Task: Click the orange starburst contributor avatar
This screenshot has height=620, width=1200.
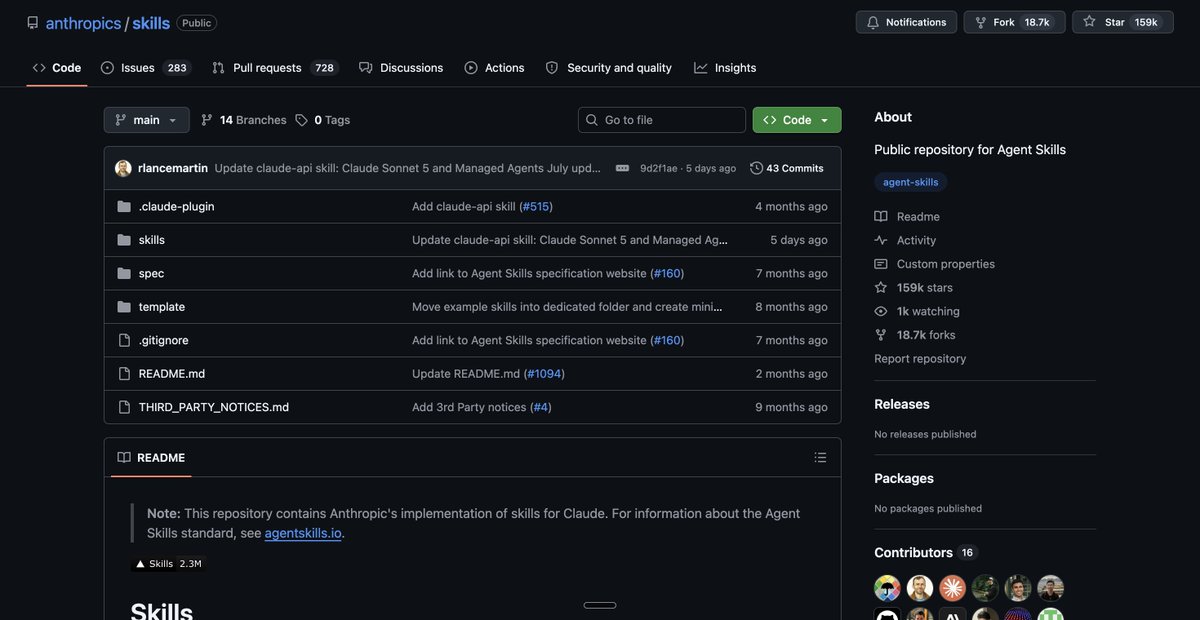Action: [x=952, y=588]
